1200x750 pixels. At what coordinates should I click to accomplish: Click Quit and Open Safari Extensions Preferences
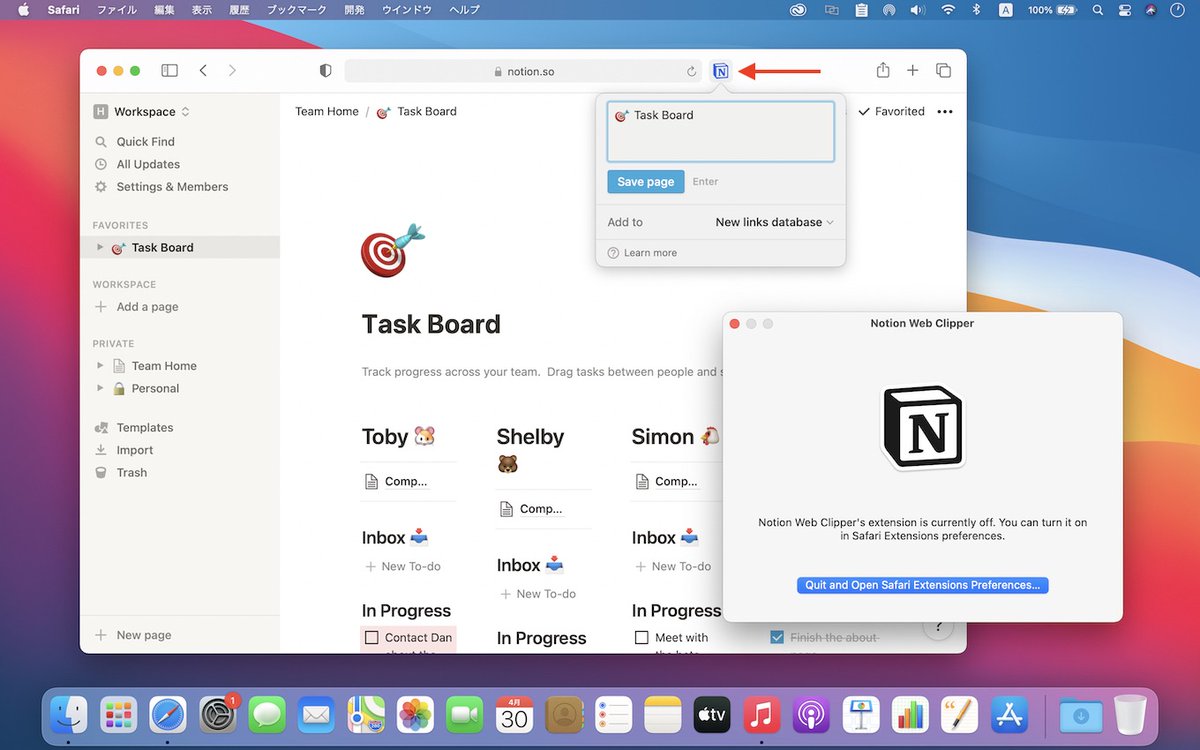click(x=922, y=585)
